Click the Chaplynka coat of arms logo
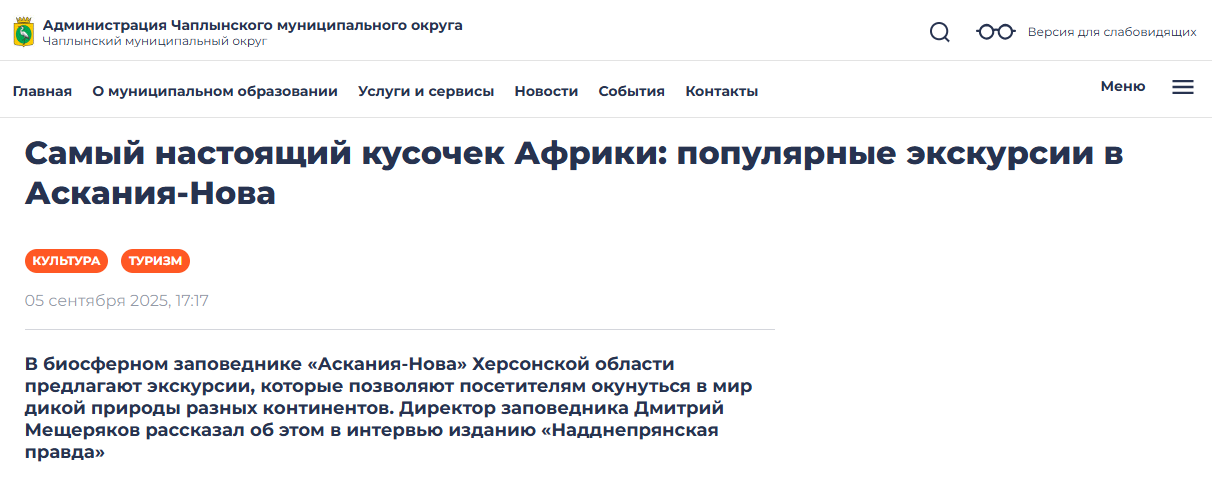 [23, 32]
